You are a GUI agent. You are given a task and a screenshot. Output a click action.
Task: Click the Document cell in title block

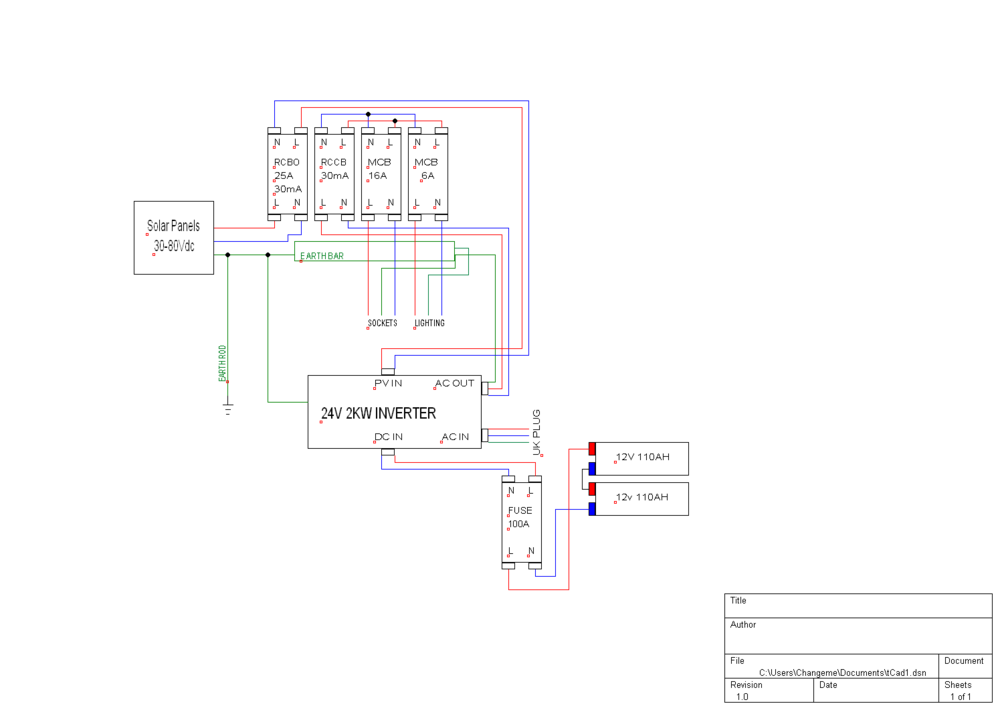[x=966, y=666]
